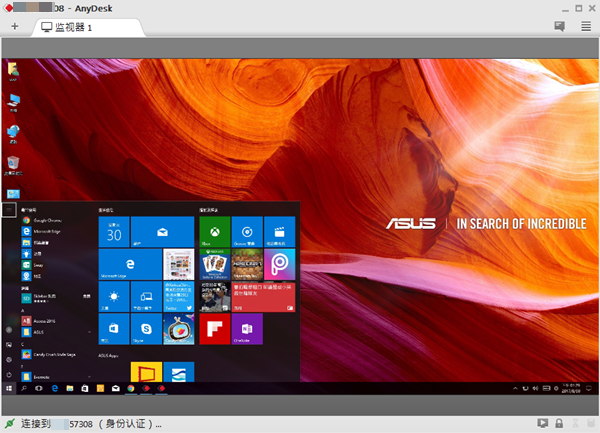600x433 pixels.
Task: Select the 监视器 1 monitor tab
Action: (x=88, y=28)
